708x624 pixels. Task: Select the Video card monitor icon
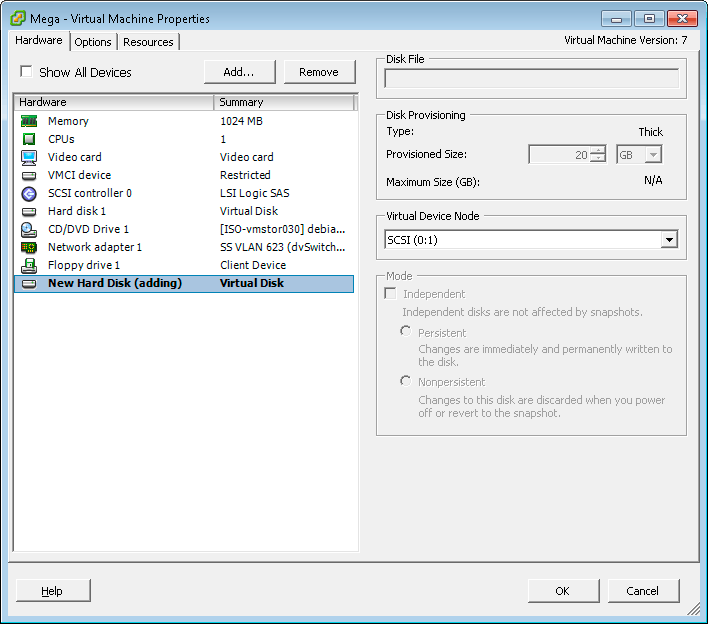click(29, 157)
